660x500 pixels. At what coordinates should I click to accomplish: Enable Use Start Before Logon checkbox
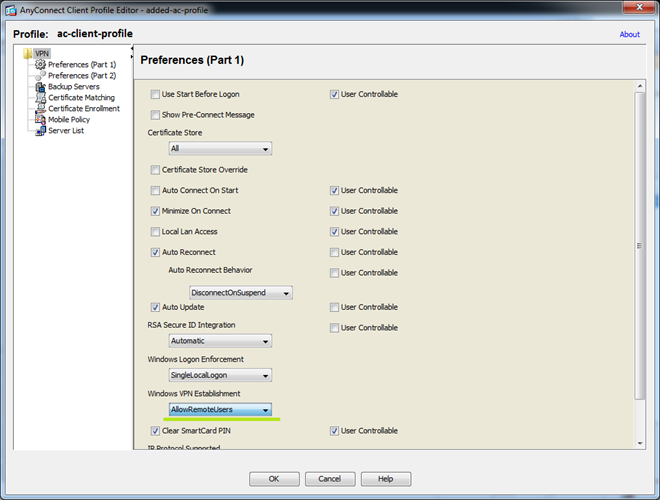[155, 94]
